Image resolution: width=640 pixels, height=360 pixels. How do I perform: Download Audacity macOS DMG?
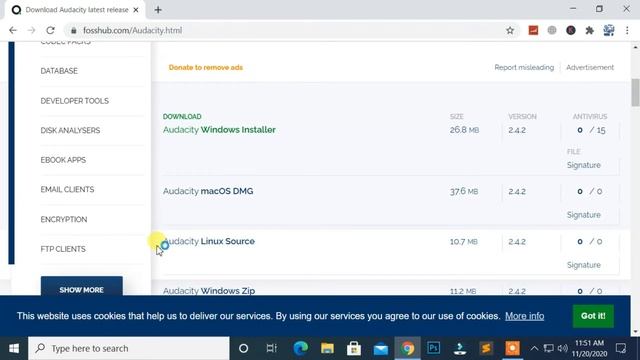click(x=208, y=191)
